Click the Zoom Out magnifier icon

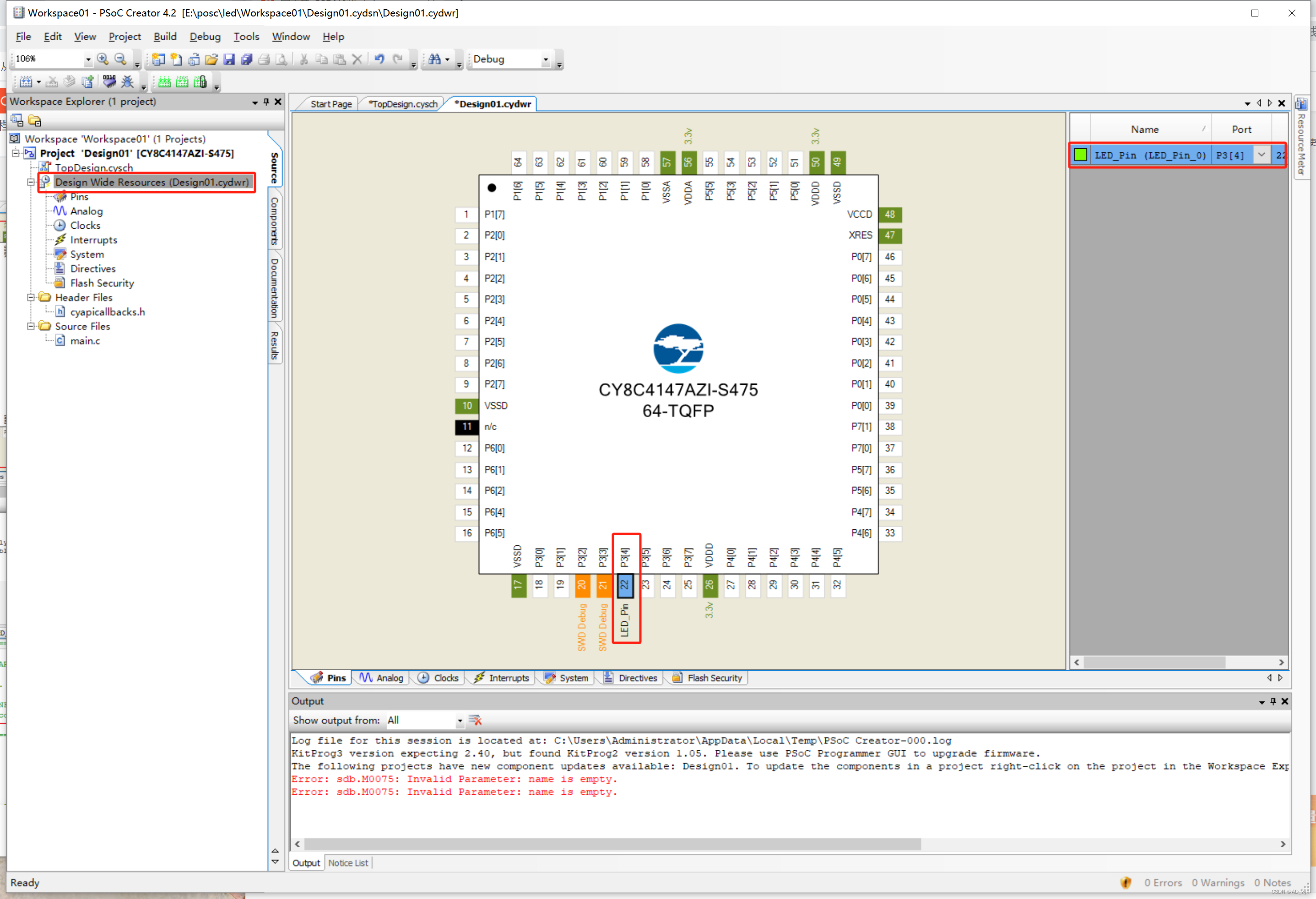[120, 59]
